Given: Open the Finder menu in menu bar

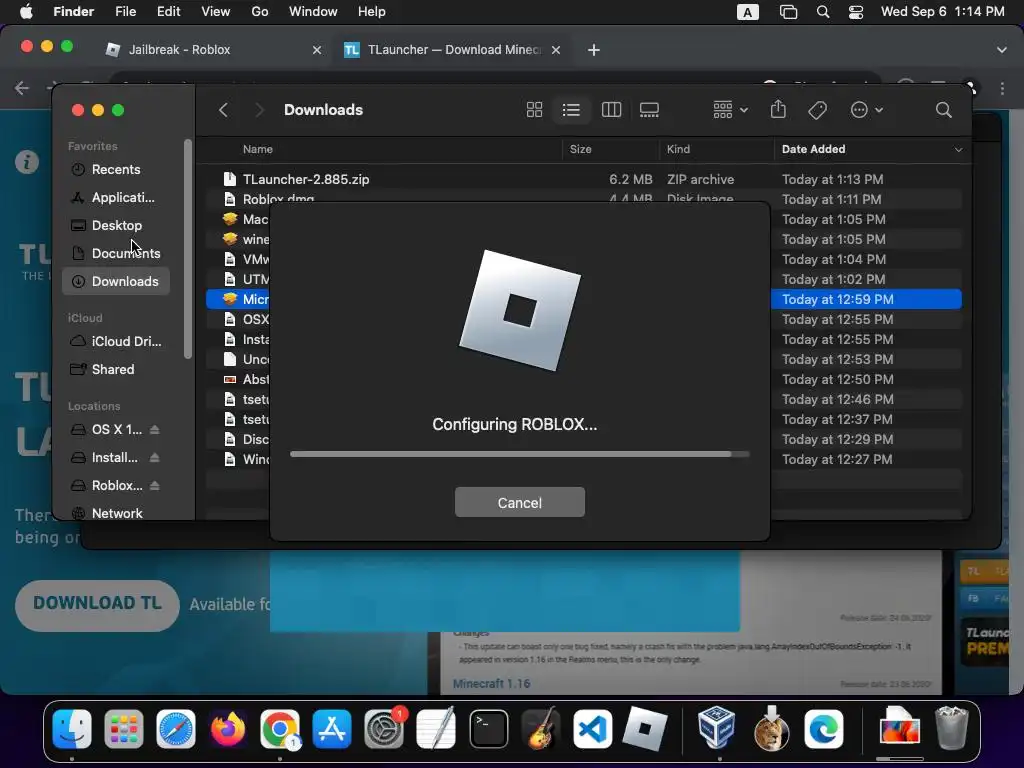Looking at the screenshot, I should [73, 12].
